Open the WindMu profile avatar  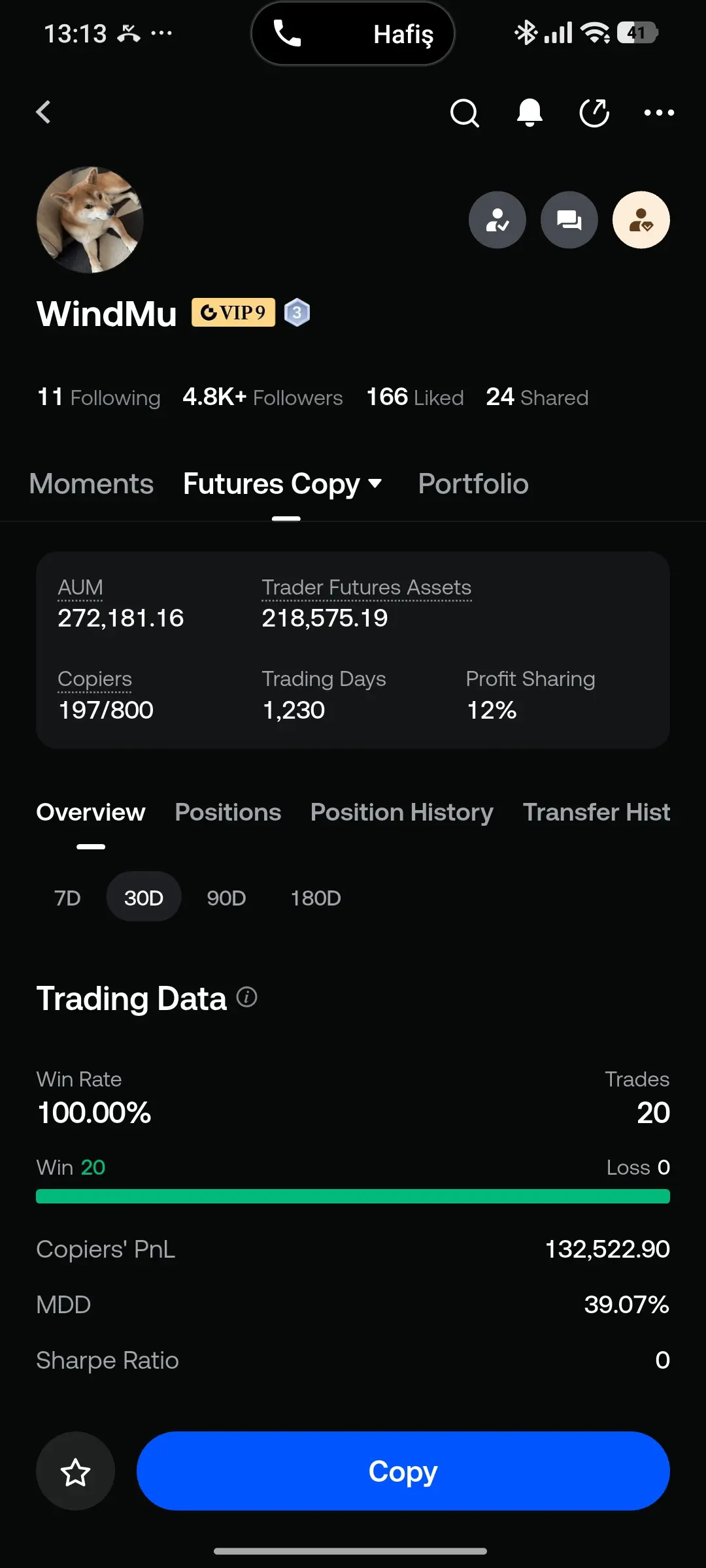click(90, 220)
